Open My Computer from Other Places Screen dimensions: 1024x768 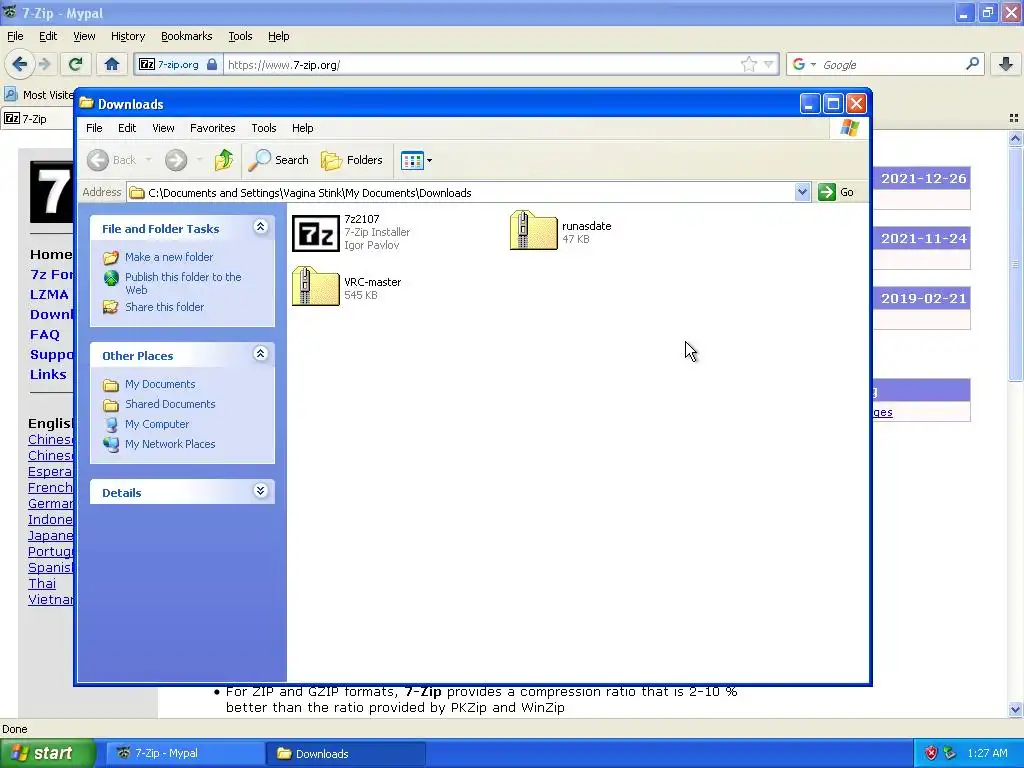157,424
